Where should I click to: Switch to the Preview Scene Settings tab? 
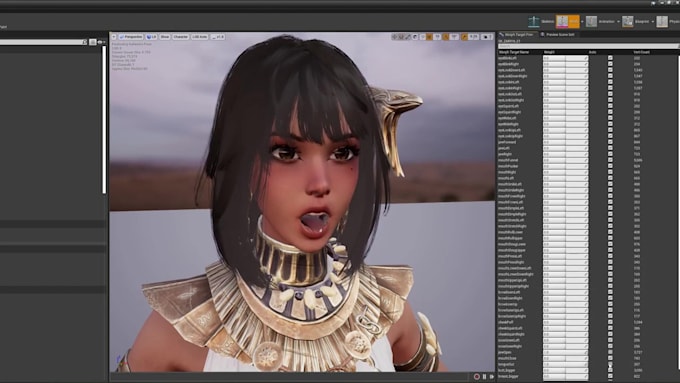click(558, 34)
